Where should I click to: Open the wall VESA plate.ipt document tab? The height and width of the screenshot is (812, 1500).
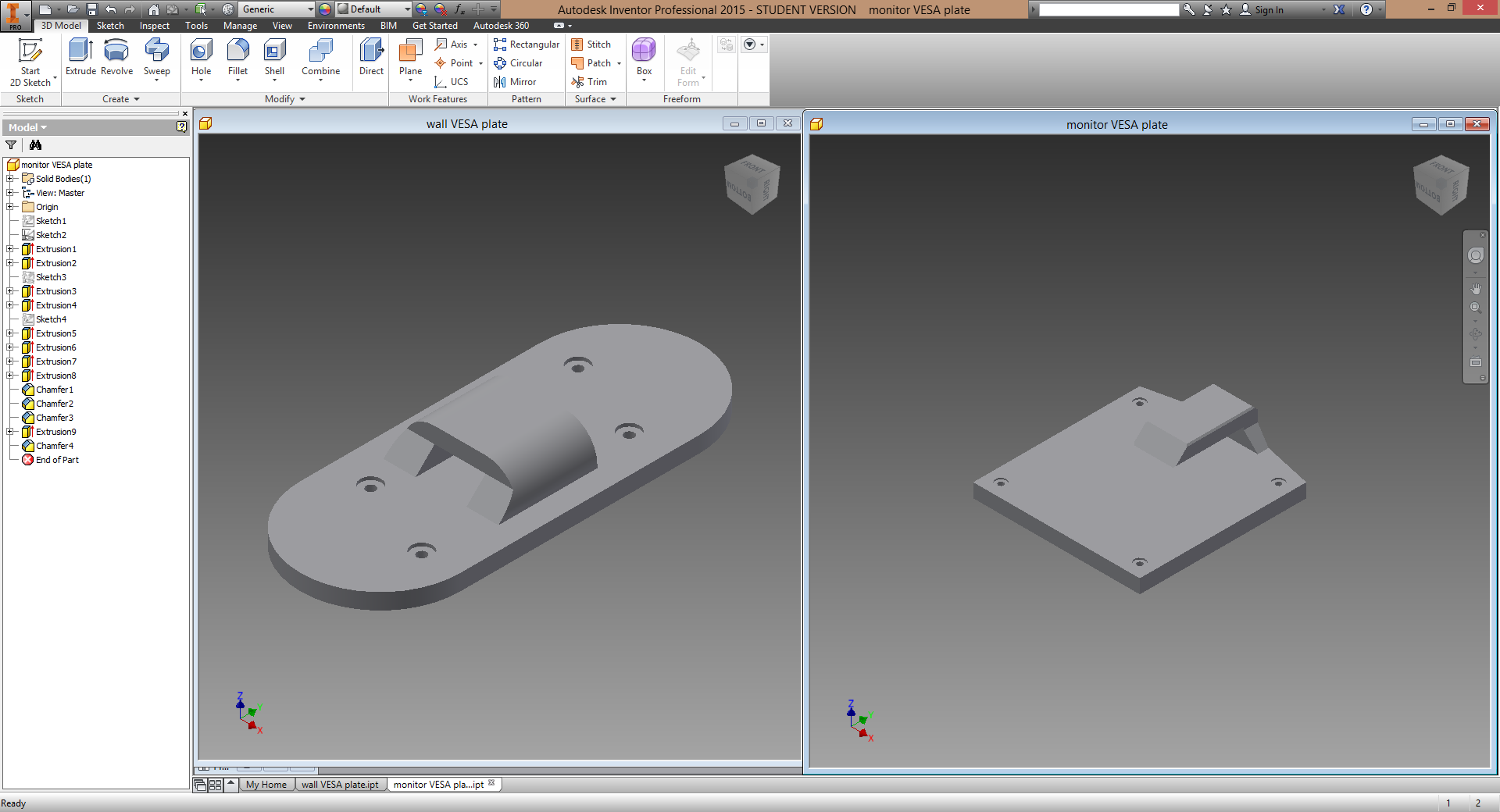(340, 785)
